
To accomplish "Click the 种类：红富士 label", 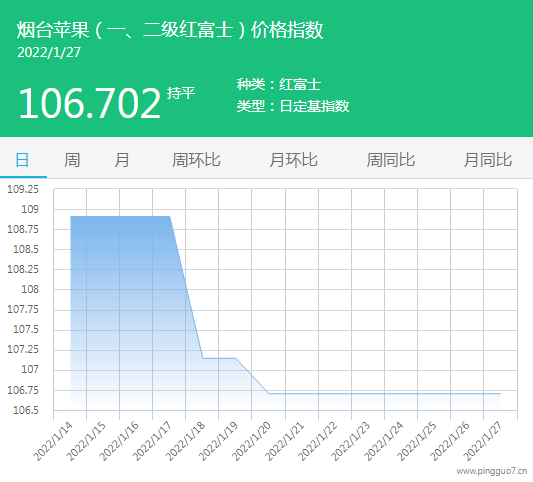I will click(x=279, y=84).
